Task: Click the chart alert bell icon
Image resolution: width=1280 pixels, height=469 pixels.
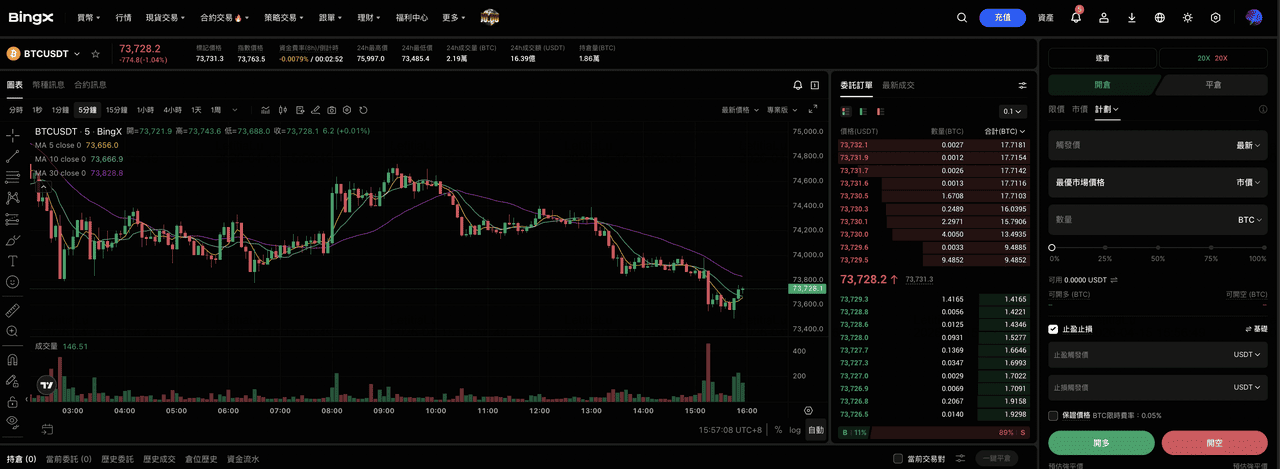Action: [798, 85]
